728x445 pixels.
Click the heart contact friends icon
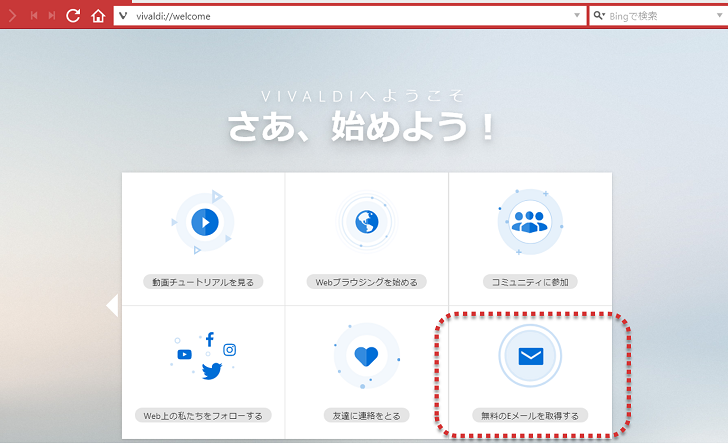point(366,356)
